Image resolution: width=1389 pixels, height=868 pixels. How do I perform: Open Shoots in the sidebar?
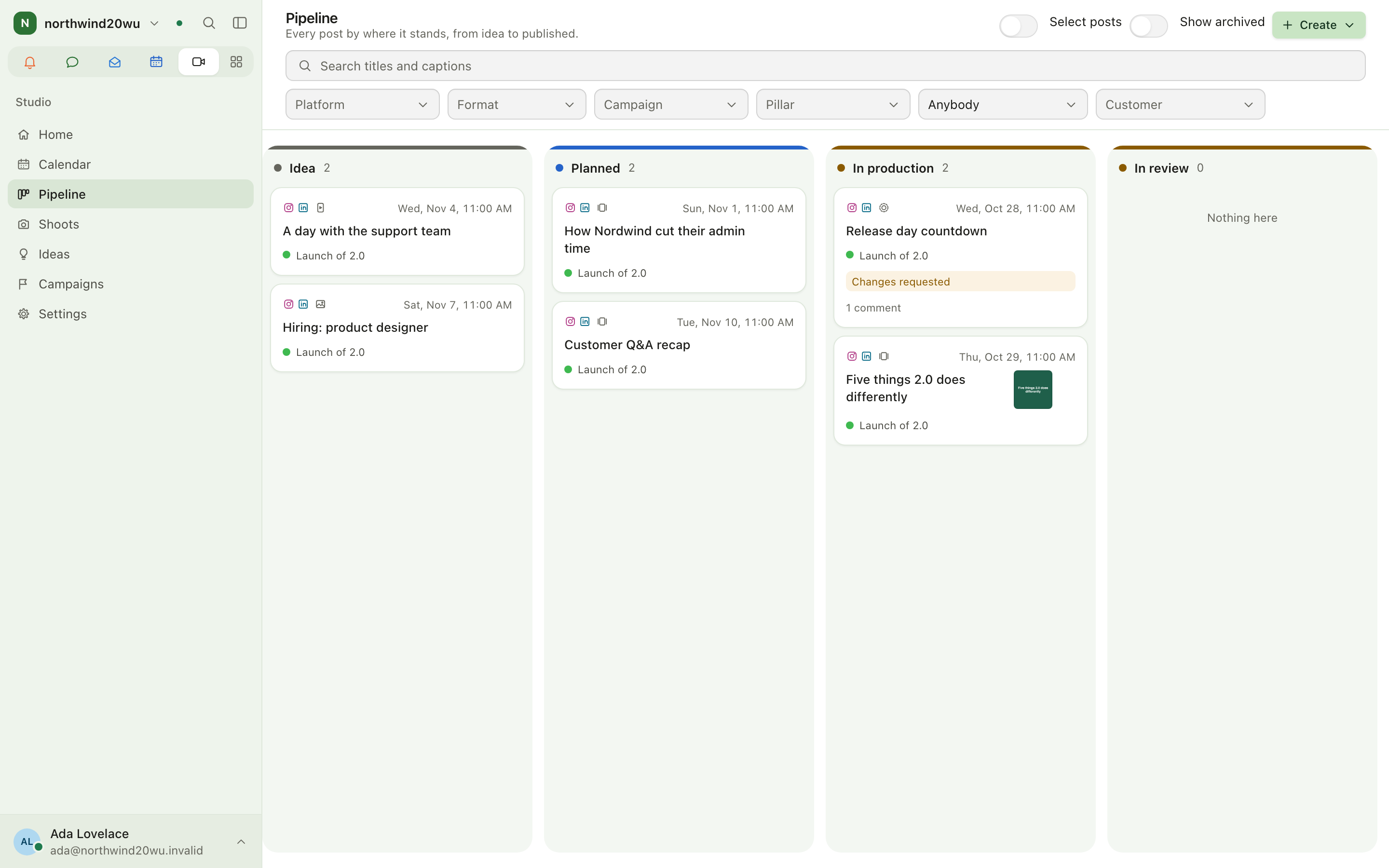[131, 224]
